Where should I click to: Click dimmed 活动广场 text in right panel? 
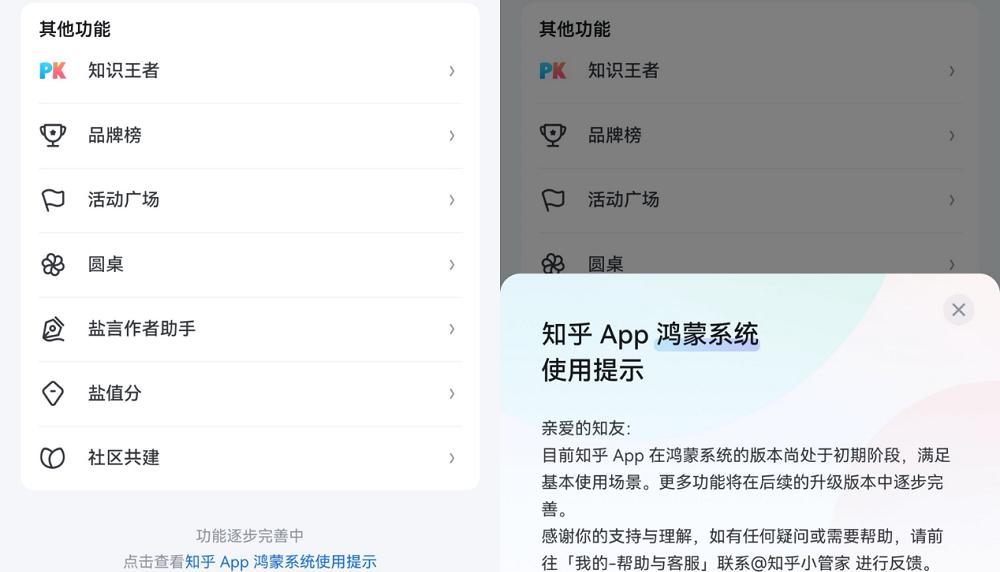(x=623, y=200)
